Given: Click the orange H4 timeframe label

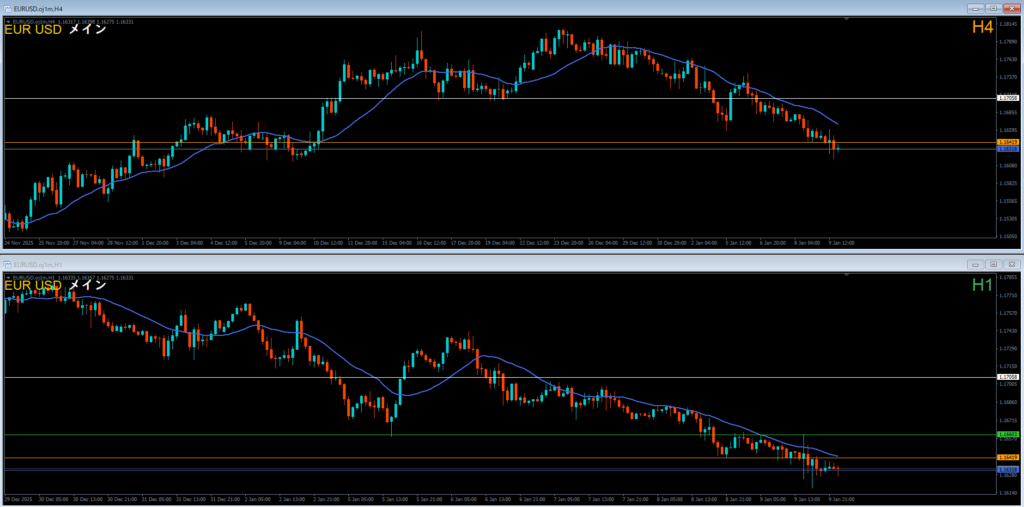Looking at the screenshot, I should click(x=982, y=28).
